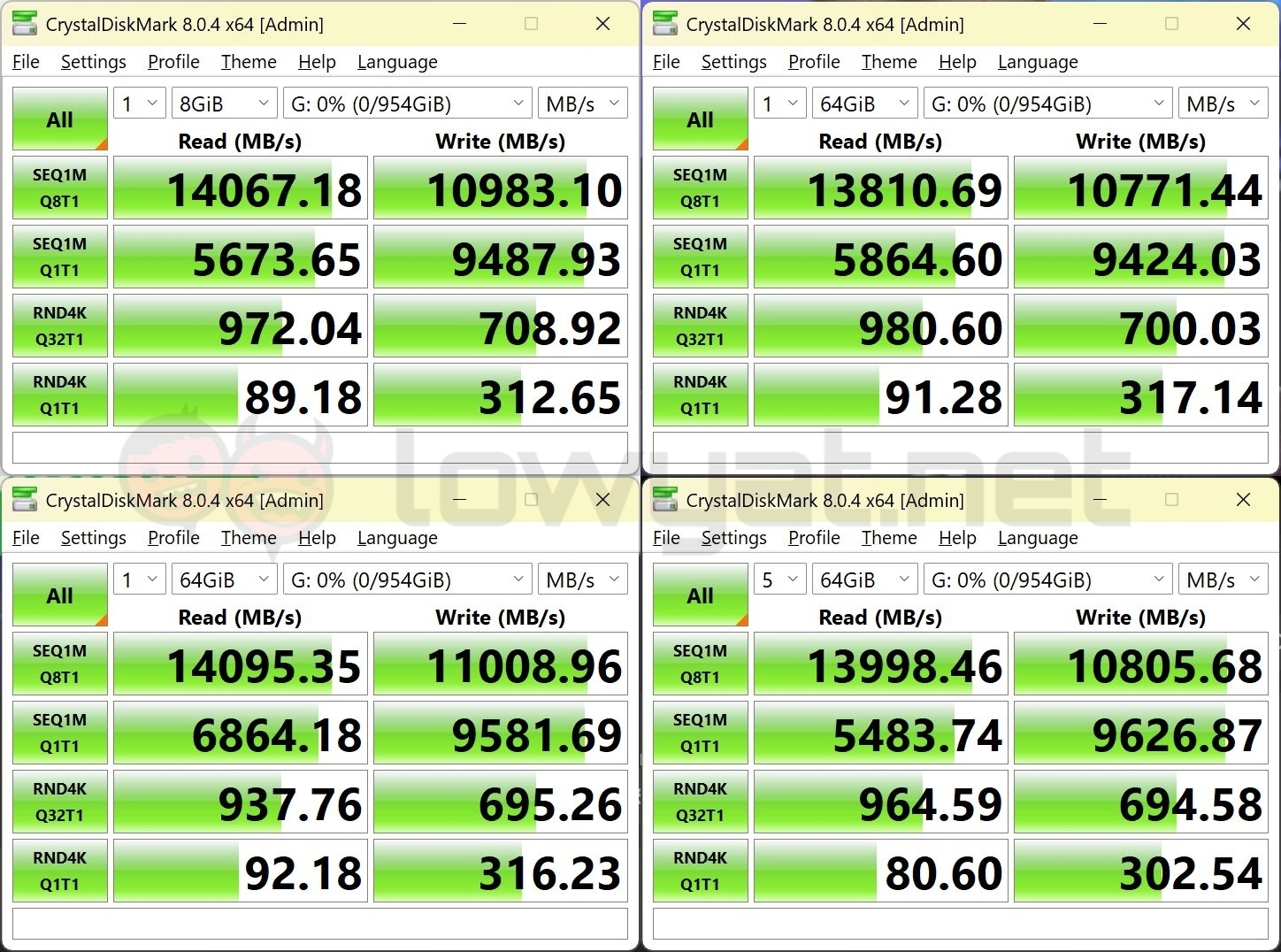1281x952 pixels.
Task: Run the RND4K Q32T1 test beside 937.76
Action: [59, 802]
